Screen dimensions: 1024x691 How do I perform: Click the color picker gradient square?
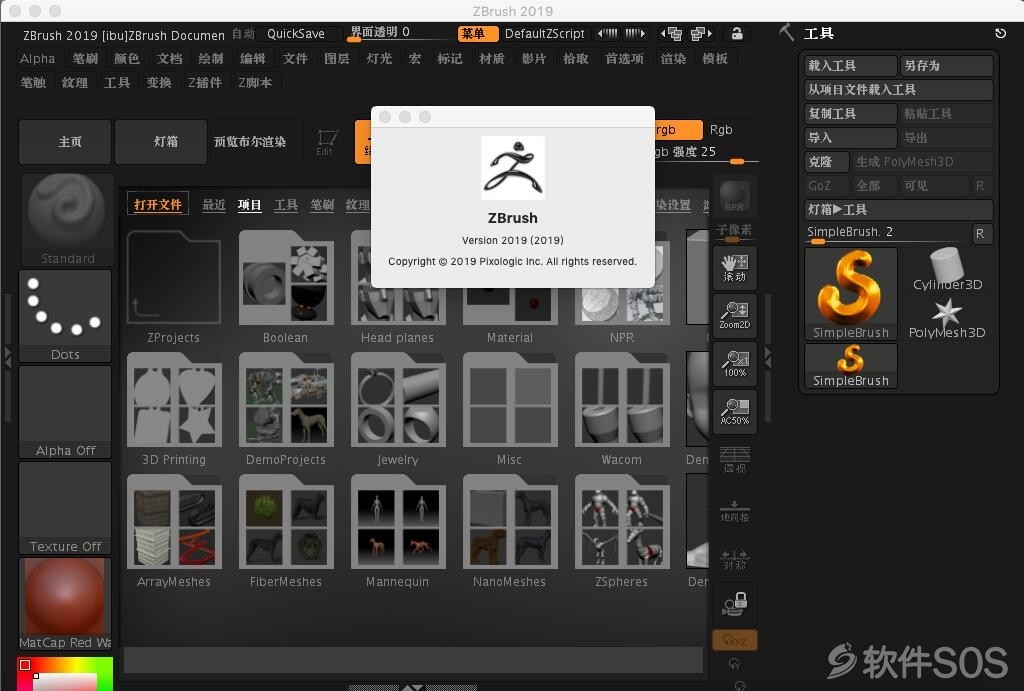(65, 674)
